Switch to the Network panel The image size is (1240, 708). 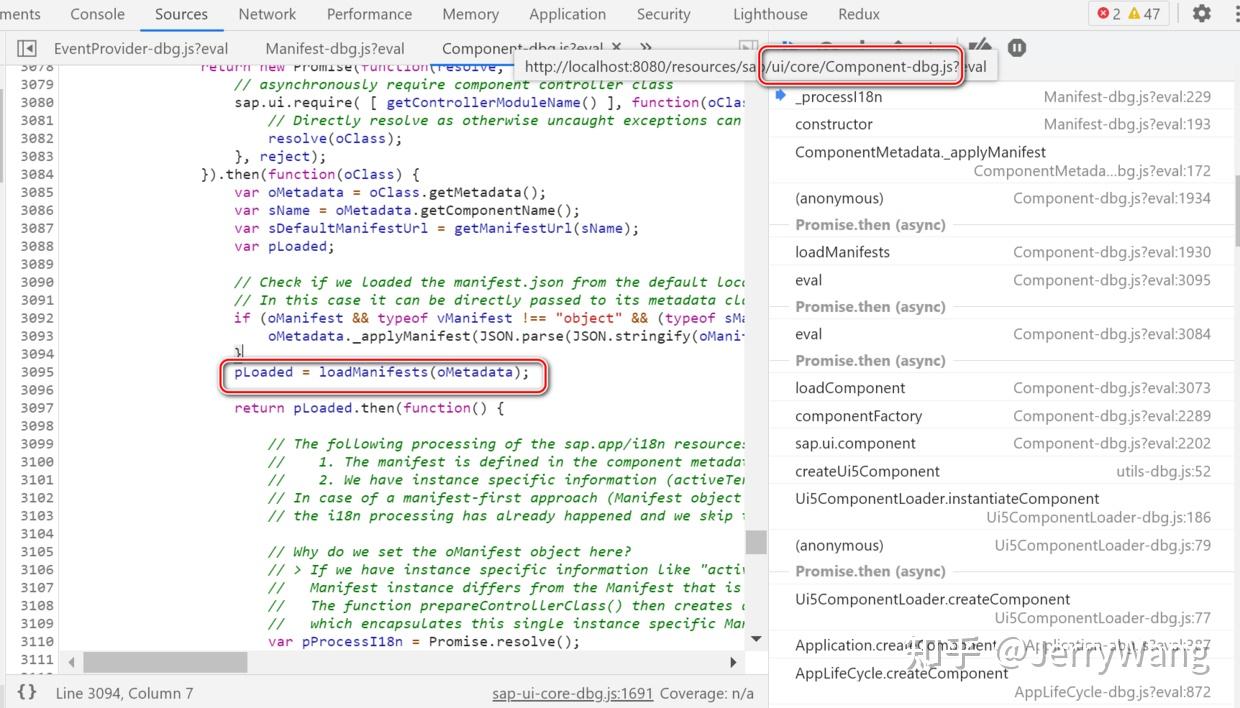pyautogui.click(x=267, y=13)
